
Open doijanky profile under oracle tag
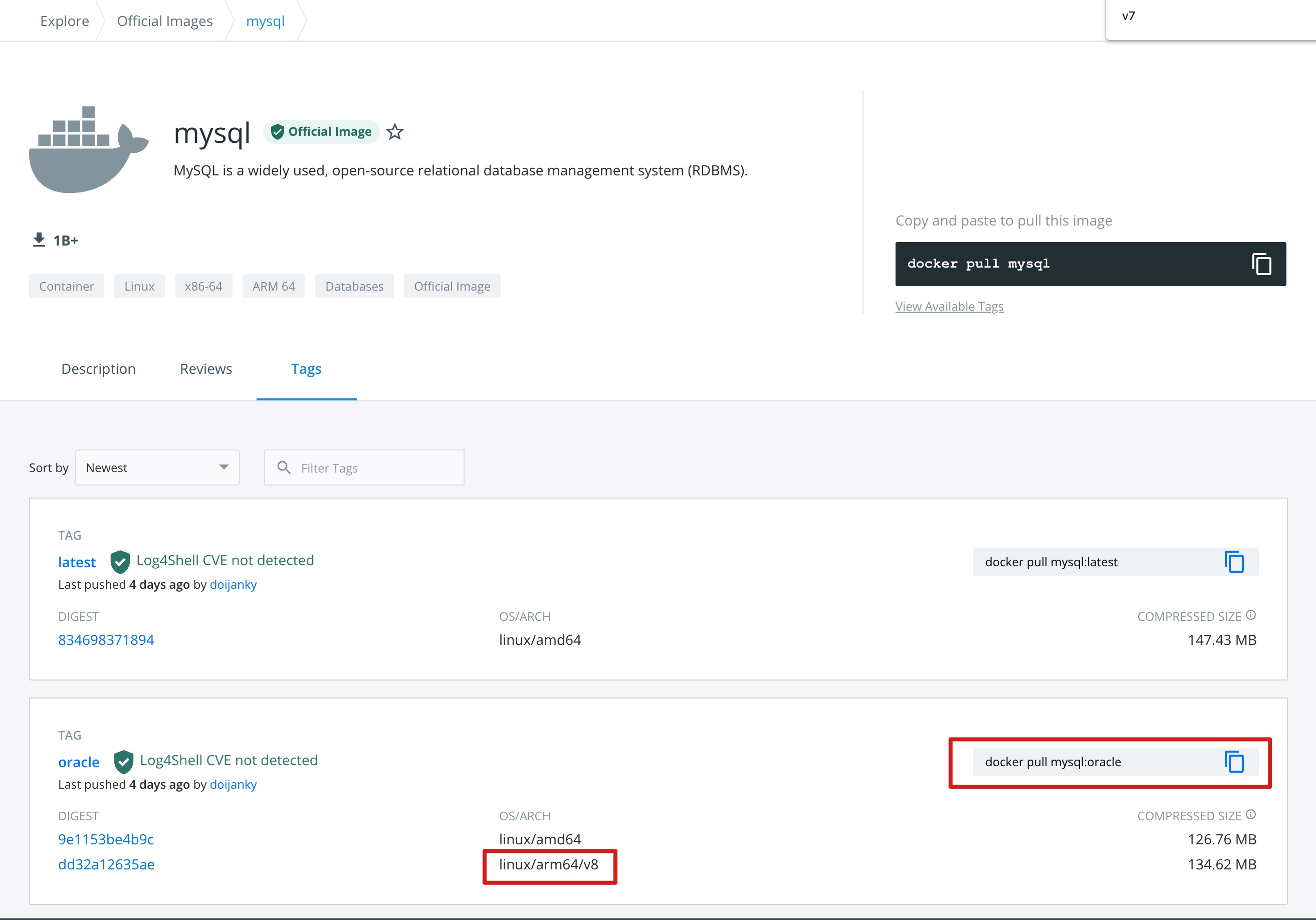click(233, 784)
